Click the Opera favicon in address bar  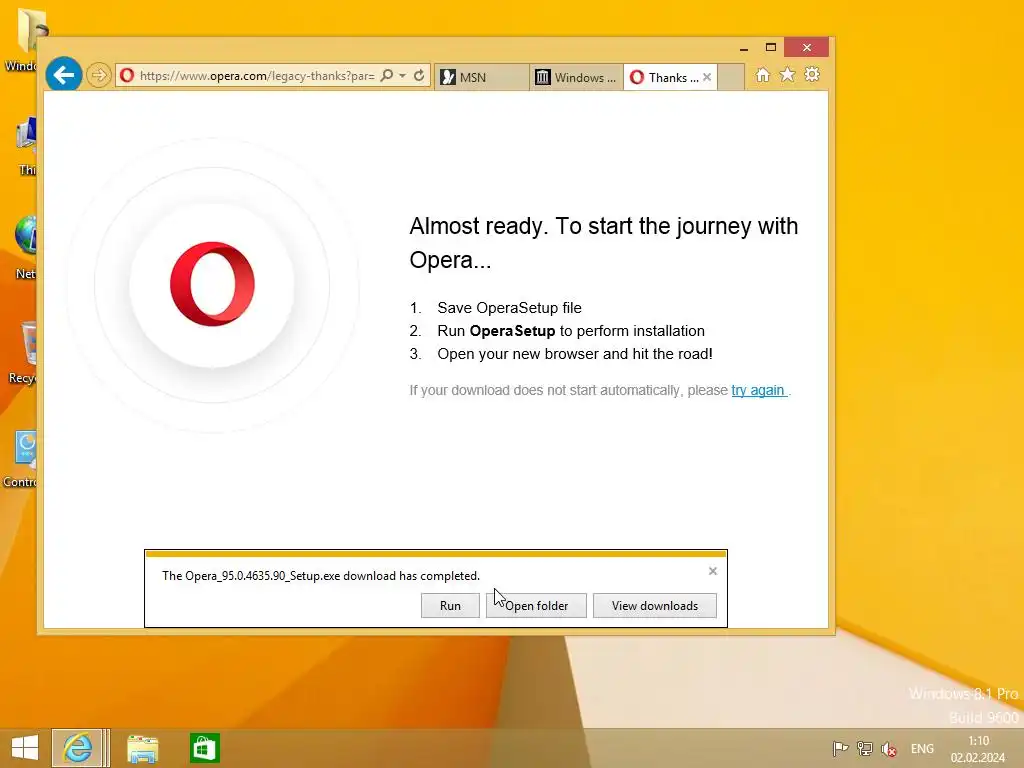(x=127, y=76)
